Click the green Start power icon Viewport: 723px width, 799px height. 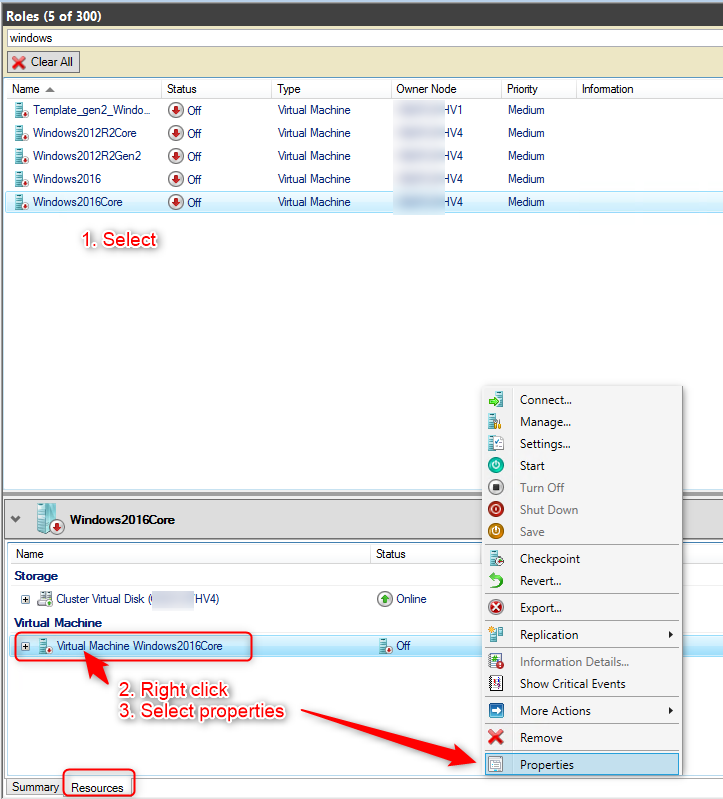click(496, 465)
